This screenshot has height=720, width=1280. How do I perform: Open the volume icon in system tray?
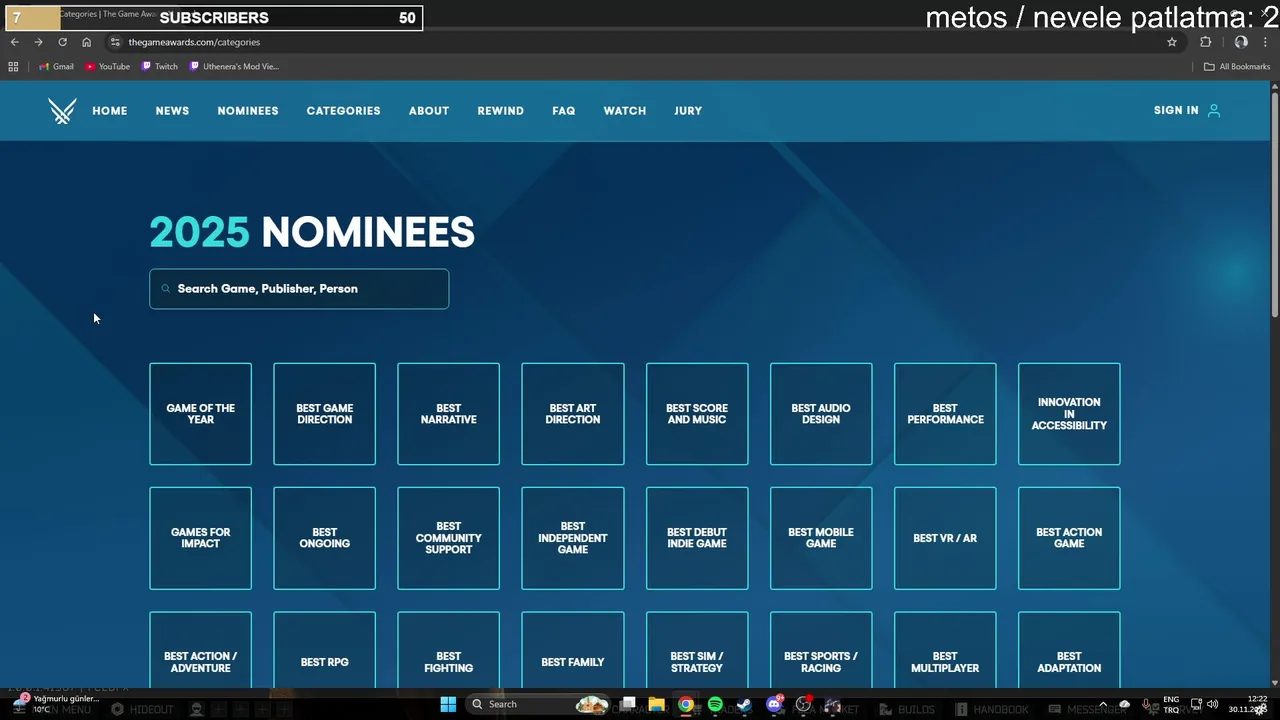click(x=1212, y=704)
